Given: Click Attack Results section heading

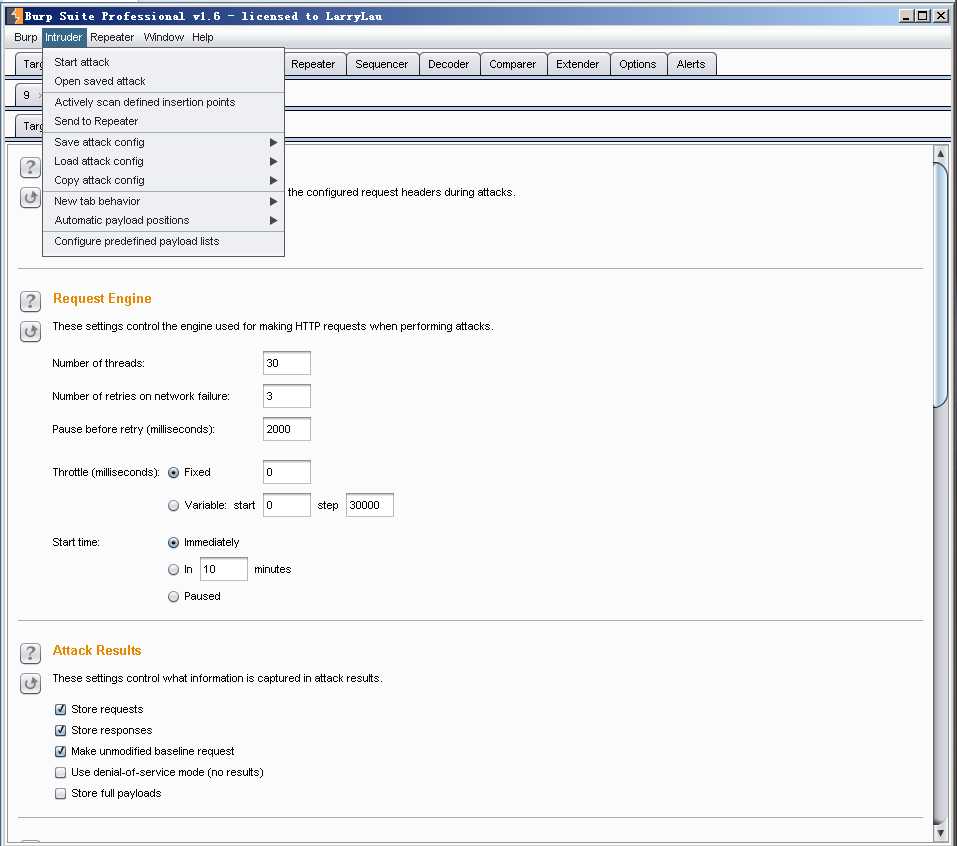Looking at the screenshot, I should tap(97, 651).
